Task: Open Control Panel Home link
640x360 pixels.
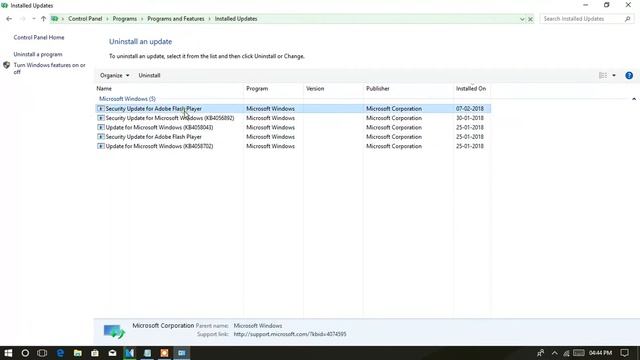Action: tap(39, 38)
